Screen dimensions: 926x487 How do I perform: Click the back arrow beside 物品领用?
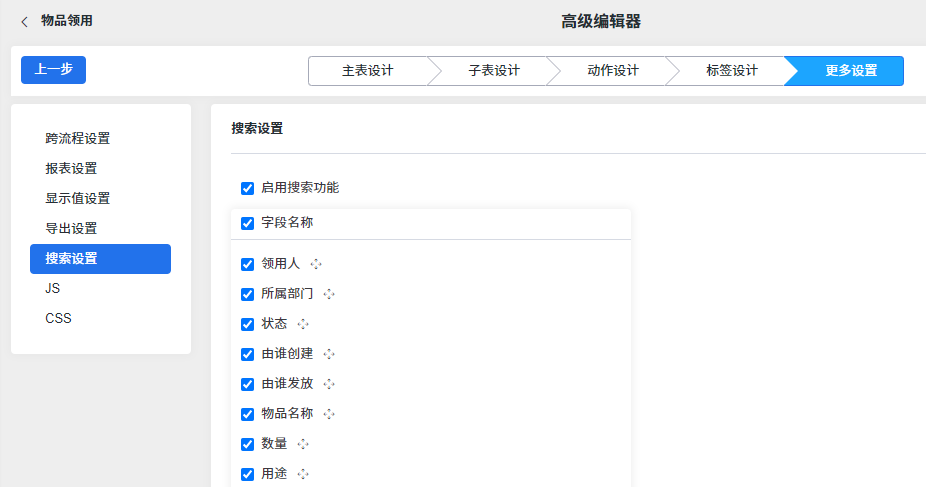coord(24,22)
